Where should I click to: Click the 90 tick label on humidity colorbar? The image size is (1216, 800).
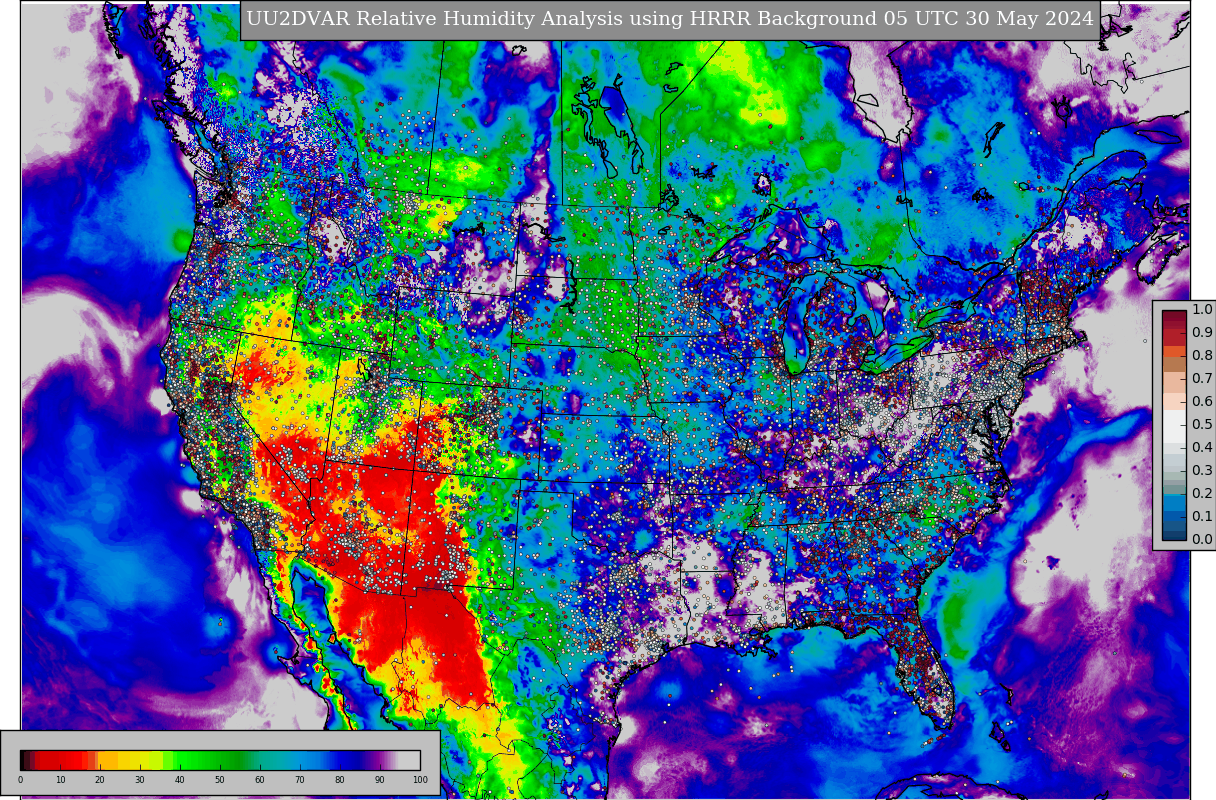coord(380,780)
